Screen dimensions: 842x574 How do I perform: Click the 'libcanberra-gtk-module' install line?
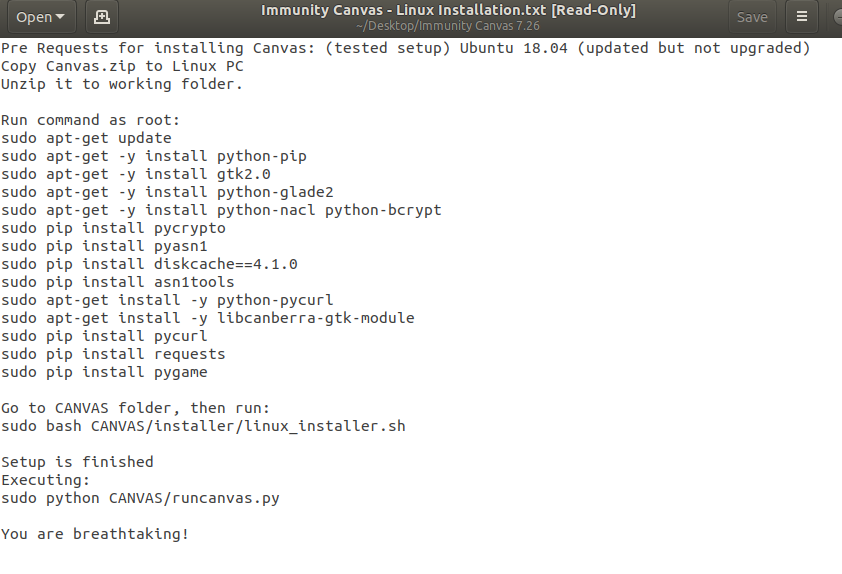[207, 318]
